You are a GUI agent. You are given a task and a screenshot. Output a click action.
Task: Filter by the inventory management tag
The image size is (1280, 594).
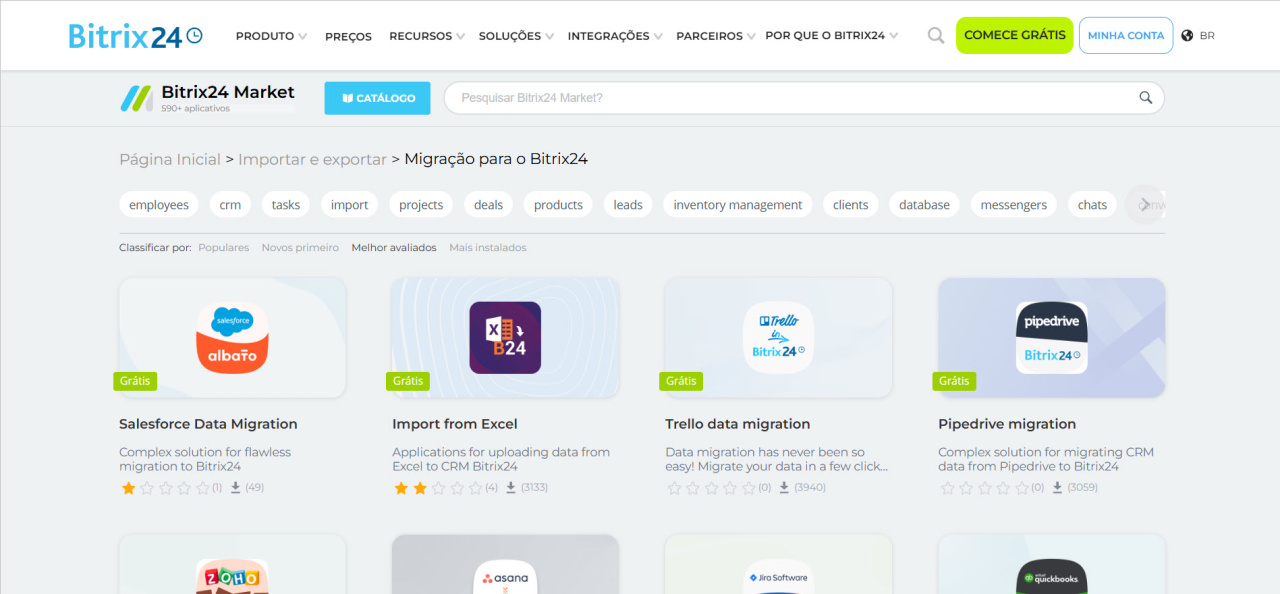pyautogui.click(x=738, y=205)
